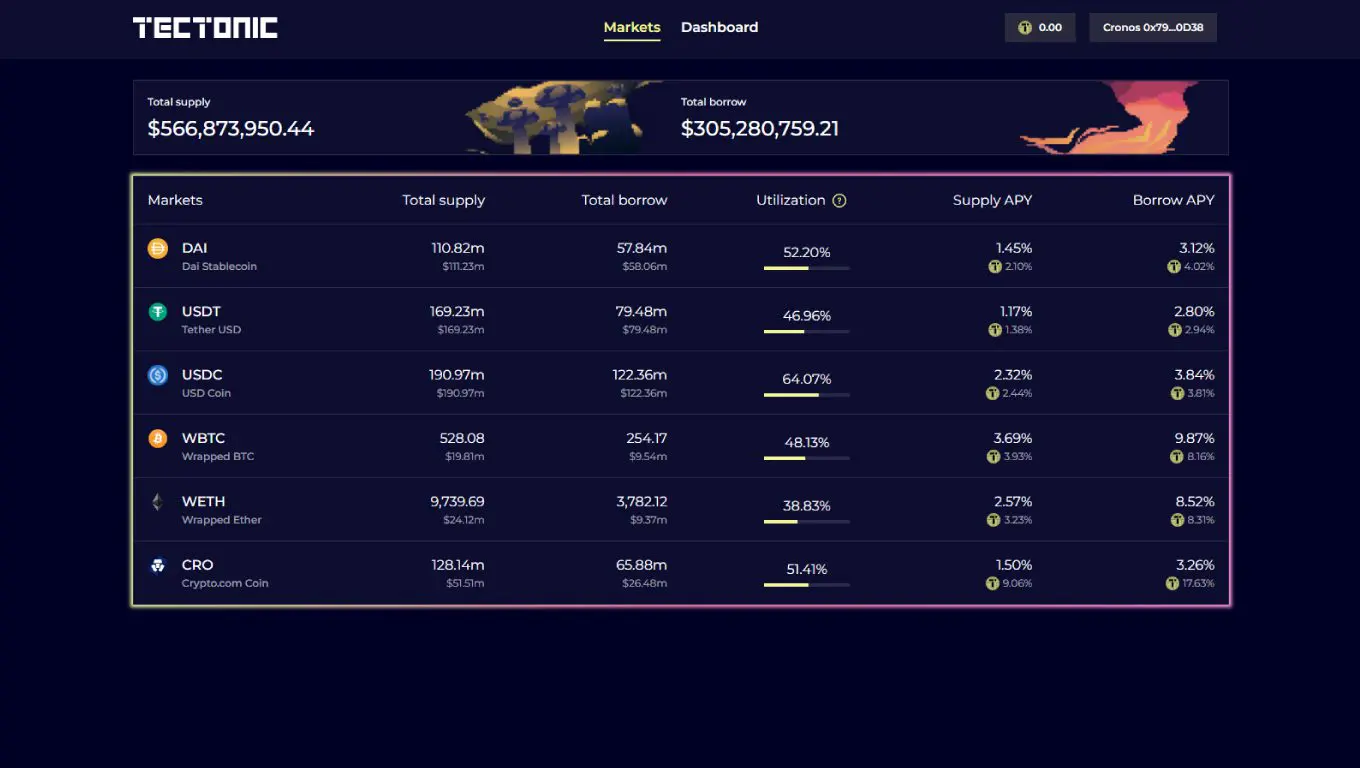Click the Markets column header
This screenshot has width=1360, height=768.
175,200
